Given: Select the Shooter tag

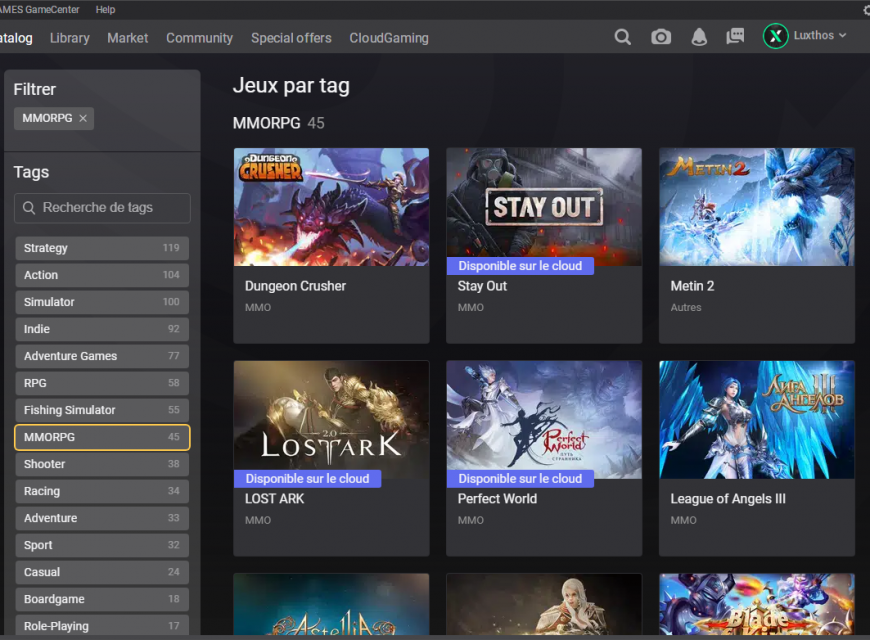Looking at the screenshot, I should (102, 464).
